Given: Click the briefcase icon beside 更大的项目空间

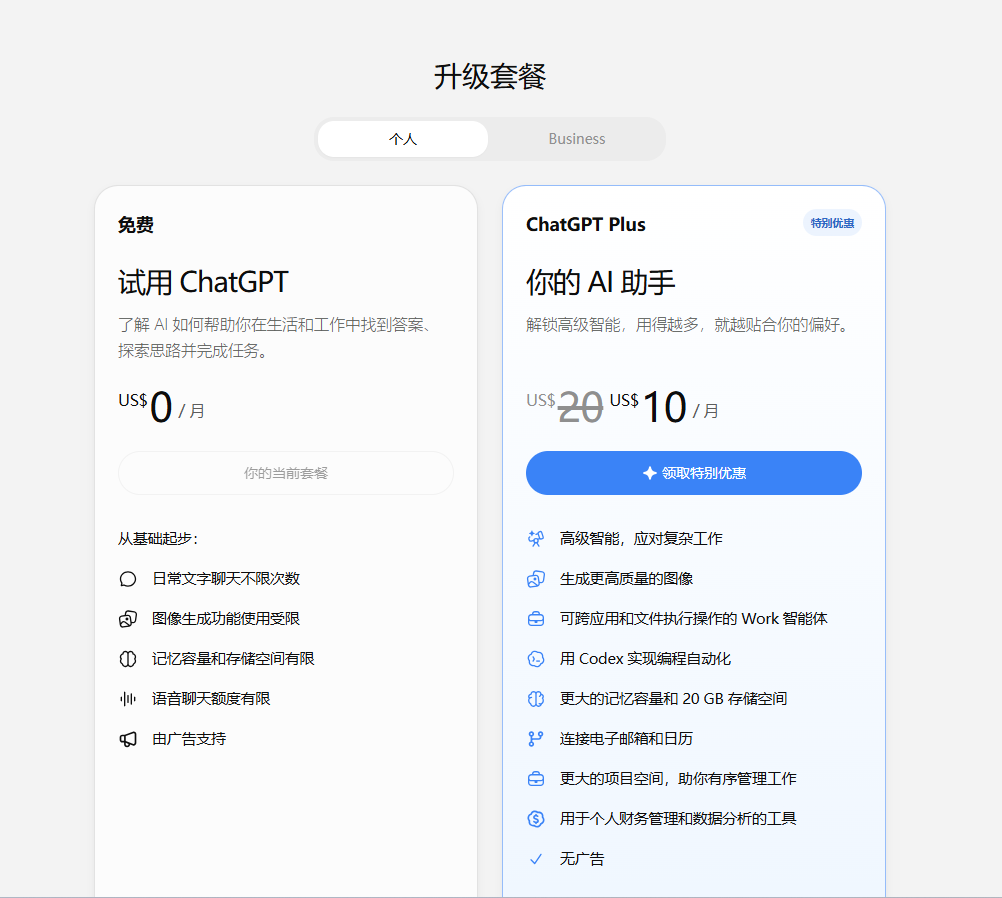Looking at the screenshot, I should click(536, 778).
